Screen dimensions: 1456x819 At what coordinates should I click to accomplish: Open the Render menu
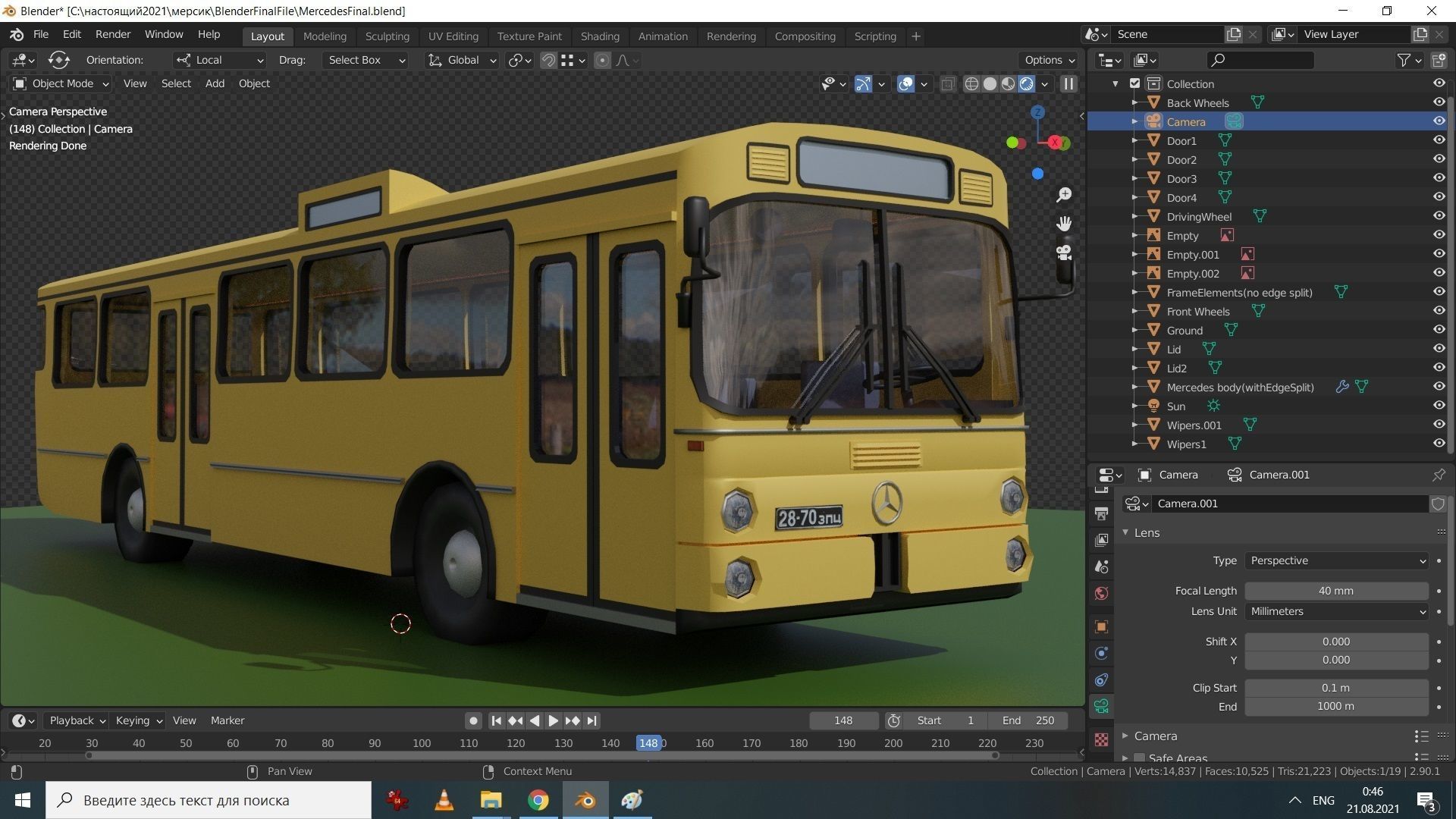(113, 34)
